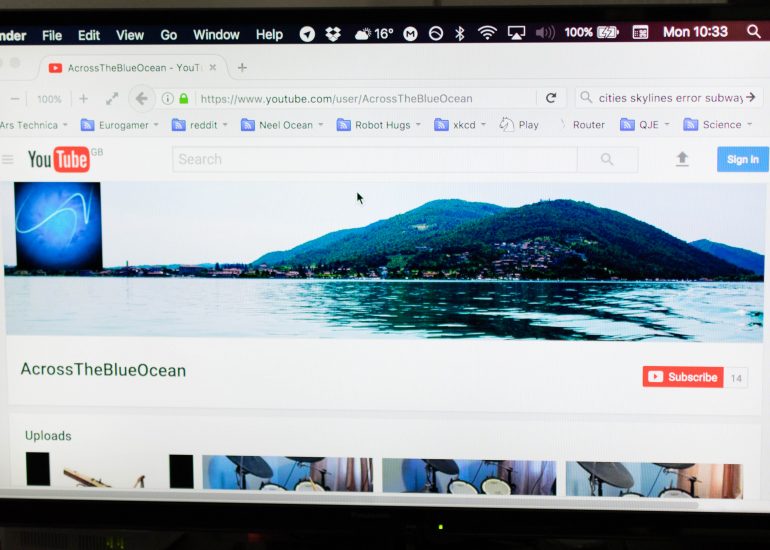Close the AcrossTheBlueOcean tab
770x550 pixels.
213,67
